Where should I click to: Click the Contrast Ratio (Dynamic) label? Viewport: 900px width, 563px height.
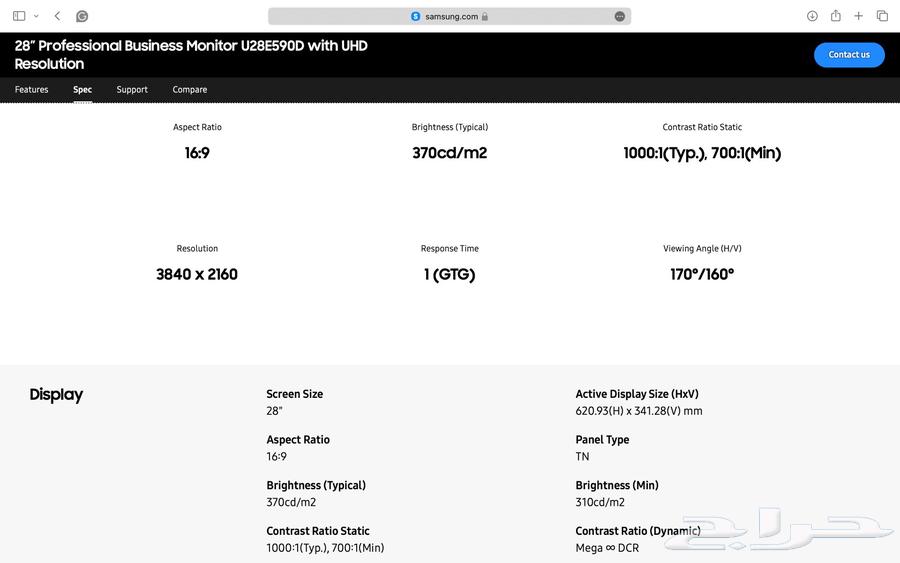click(638, 531)
